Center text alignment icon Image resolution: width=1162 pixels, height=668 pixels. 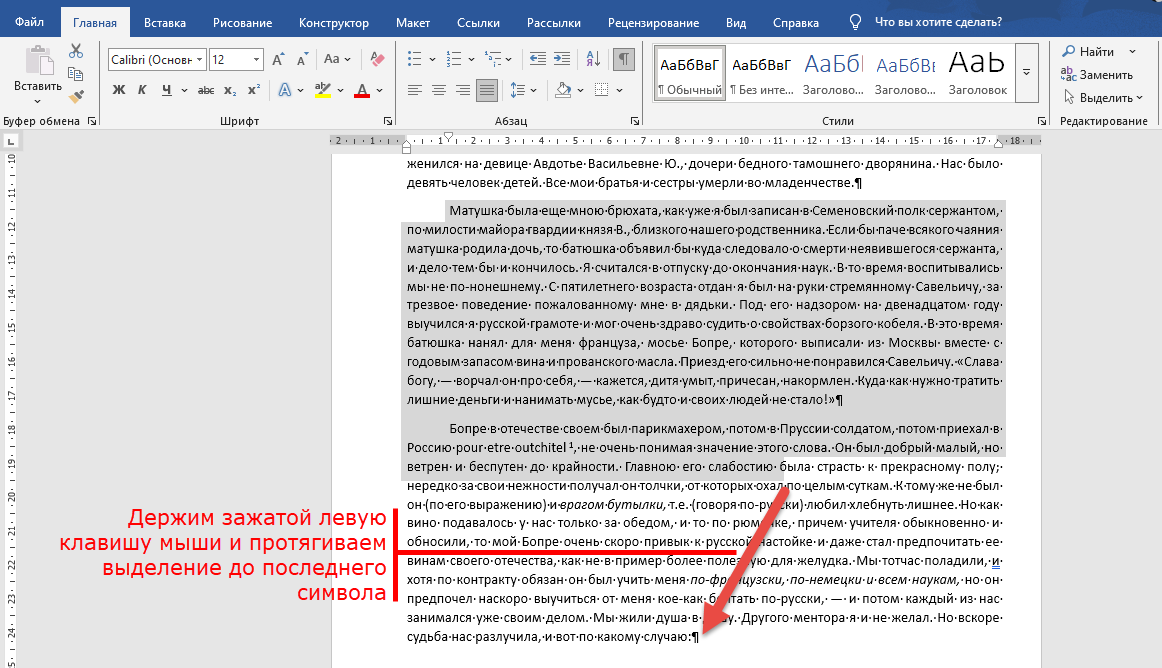pyautogui.click(x=439, y=90)
